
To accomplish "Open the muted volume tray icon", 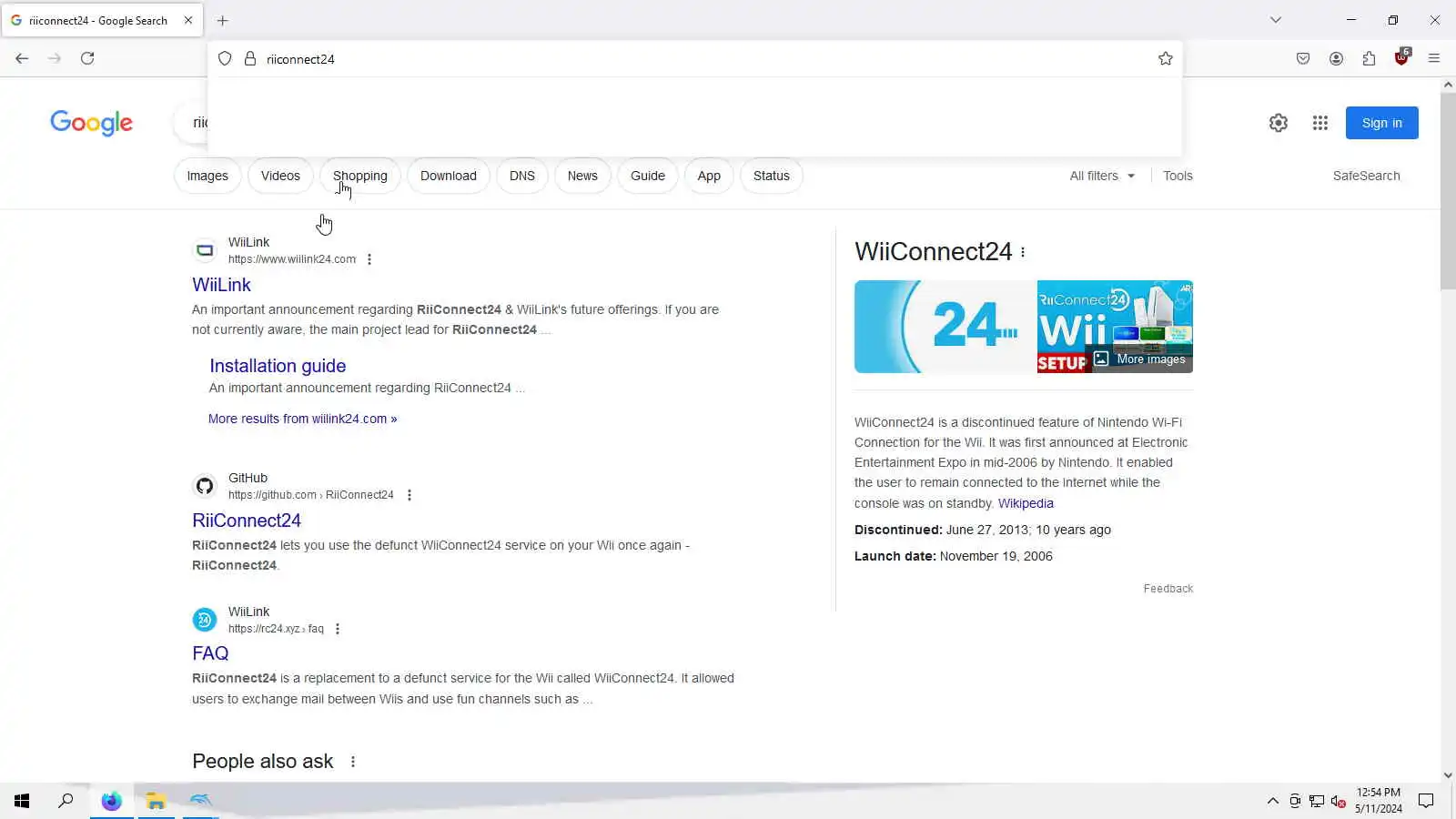I will [x=1339, y=801].
